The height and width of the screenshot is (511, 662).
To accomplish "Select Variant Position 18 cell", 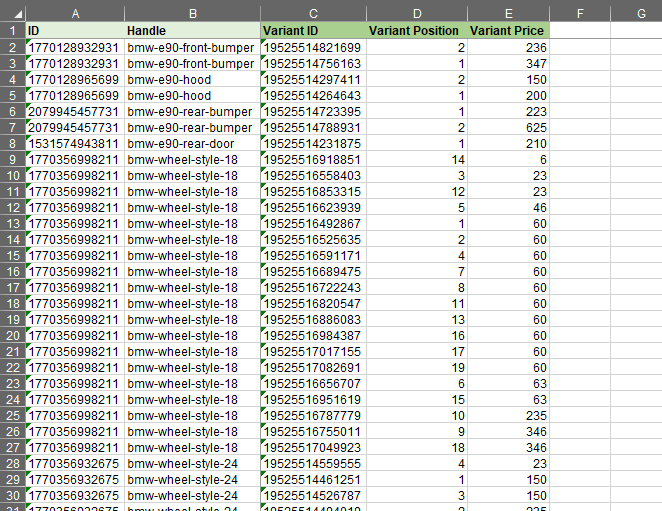I will [x=417, y=448].
